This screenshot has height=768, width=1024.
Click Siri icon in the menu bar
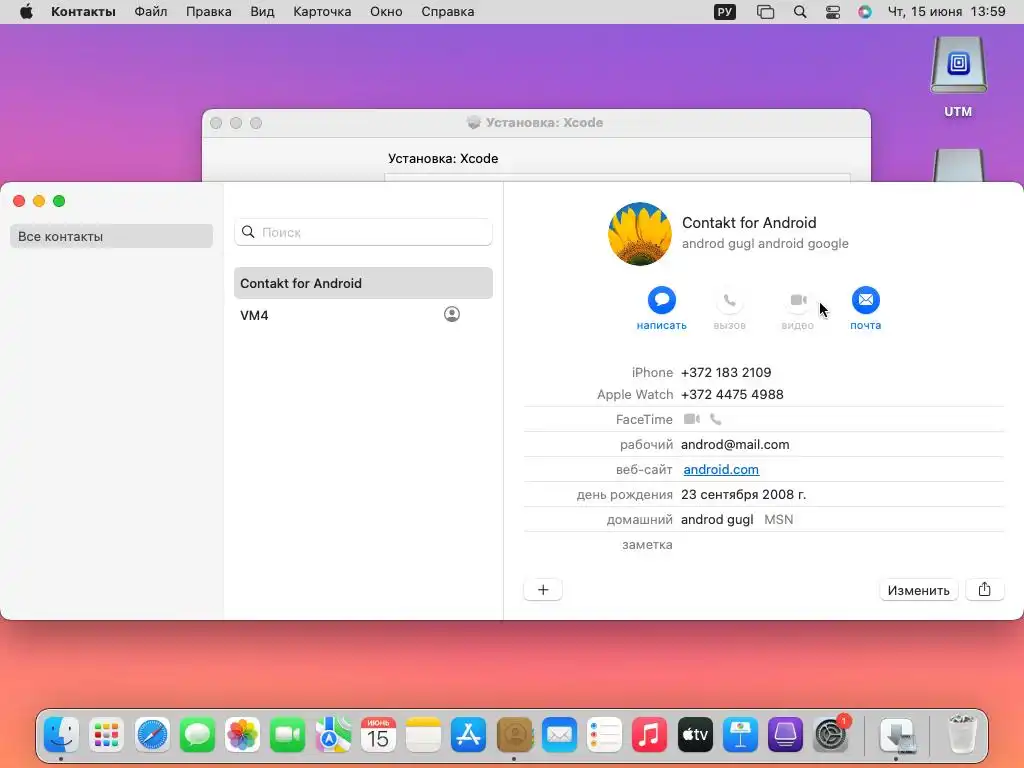(x=865, y=12)
